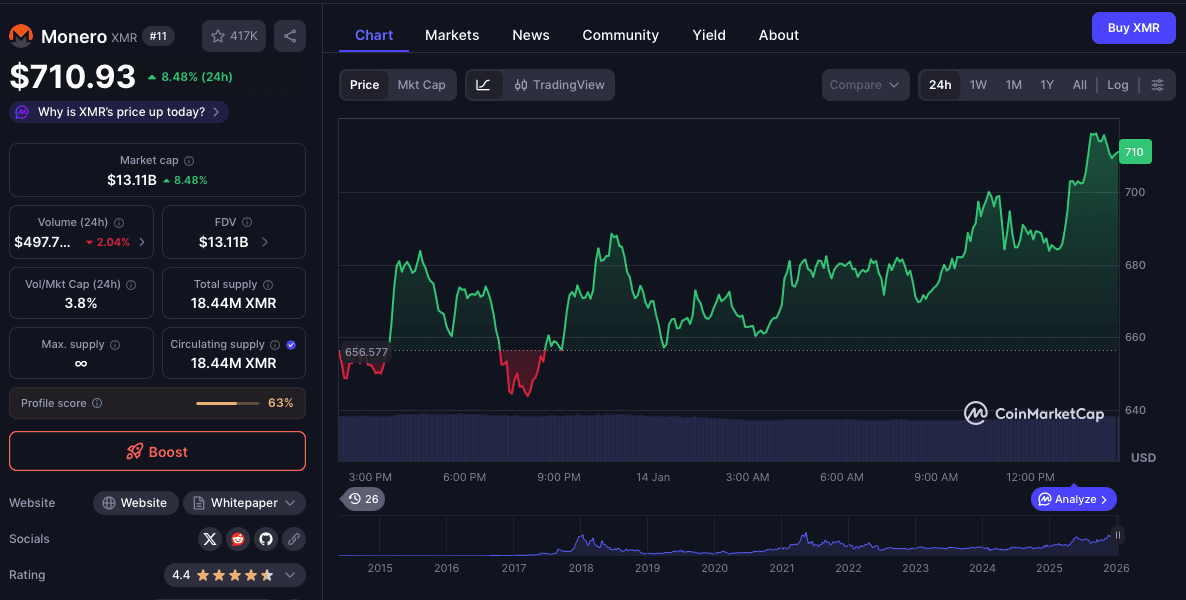Image resolution: width=1186 pixels, height=600 pixels.
Task: Open the X (Twitter) social icon
Action: [x=209, y=539]
